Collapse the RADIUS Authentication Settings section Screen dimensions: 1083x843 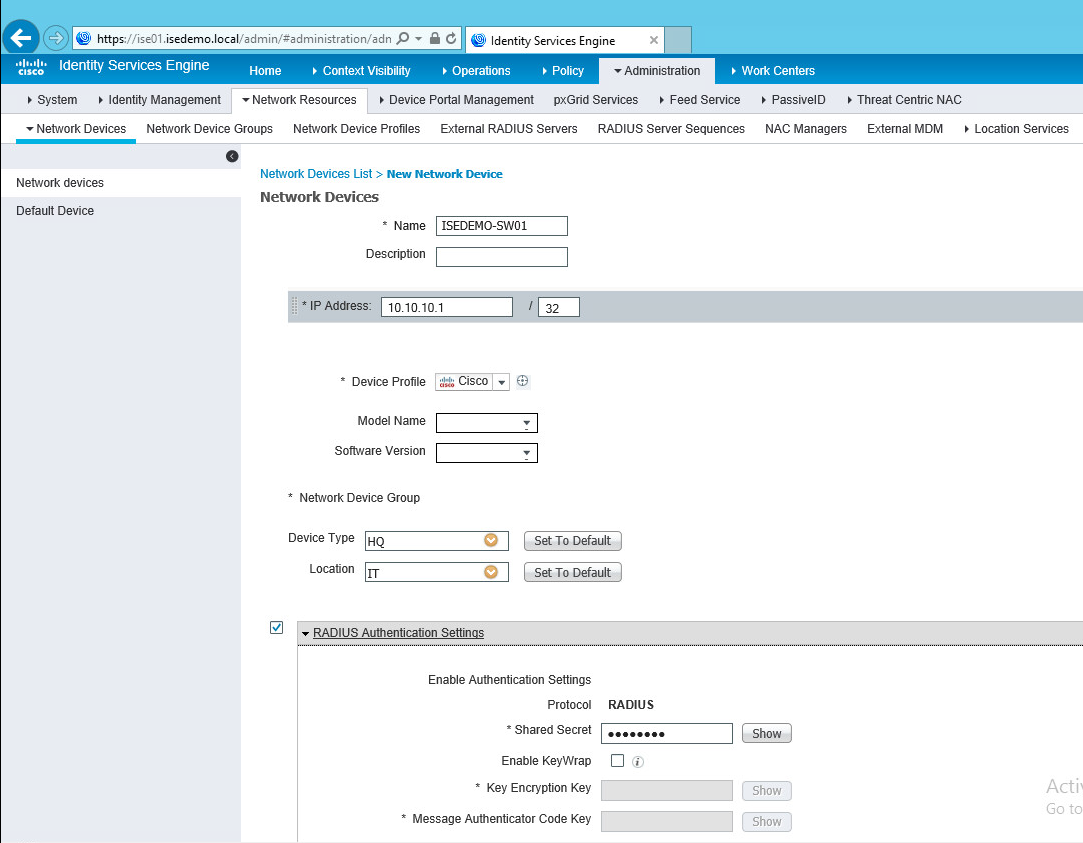[x=305, y=634]
